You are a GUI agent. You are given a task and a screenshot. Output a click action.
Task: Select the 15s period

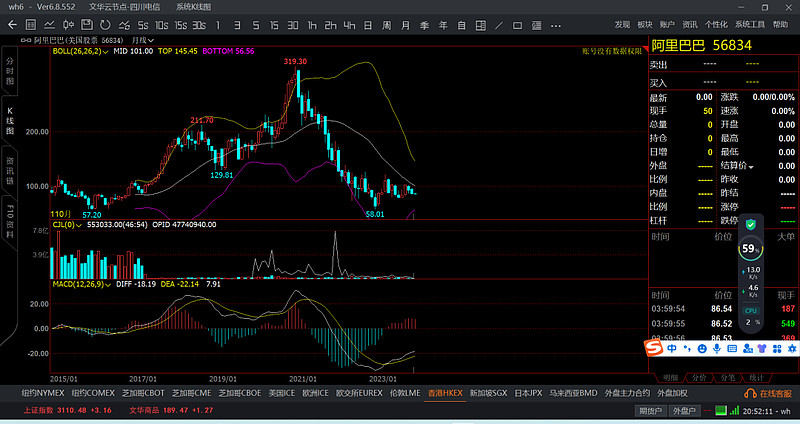[181, 25]
